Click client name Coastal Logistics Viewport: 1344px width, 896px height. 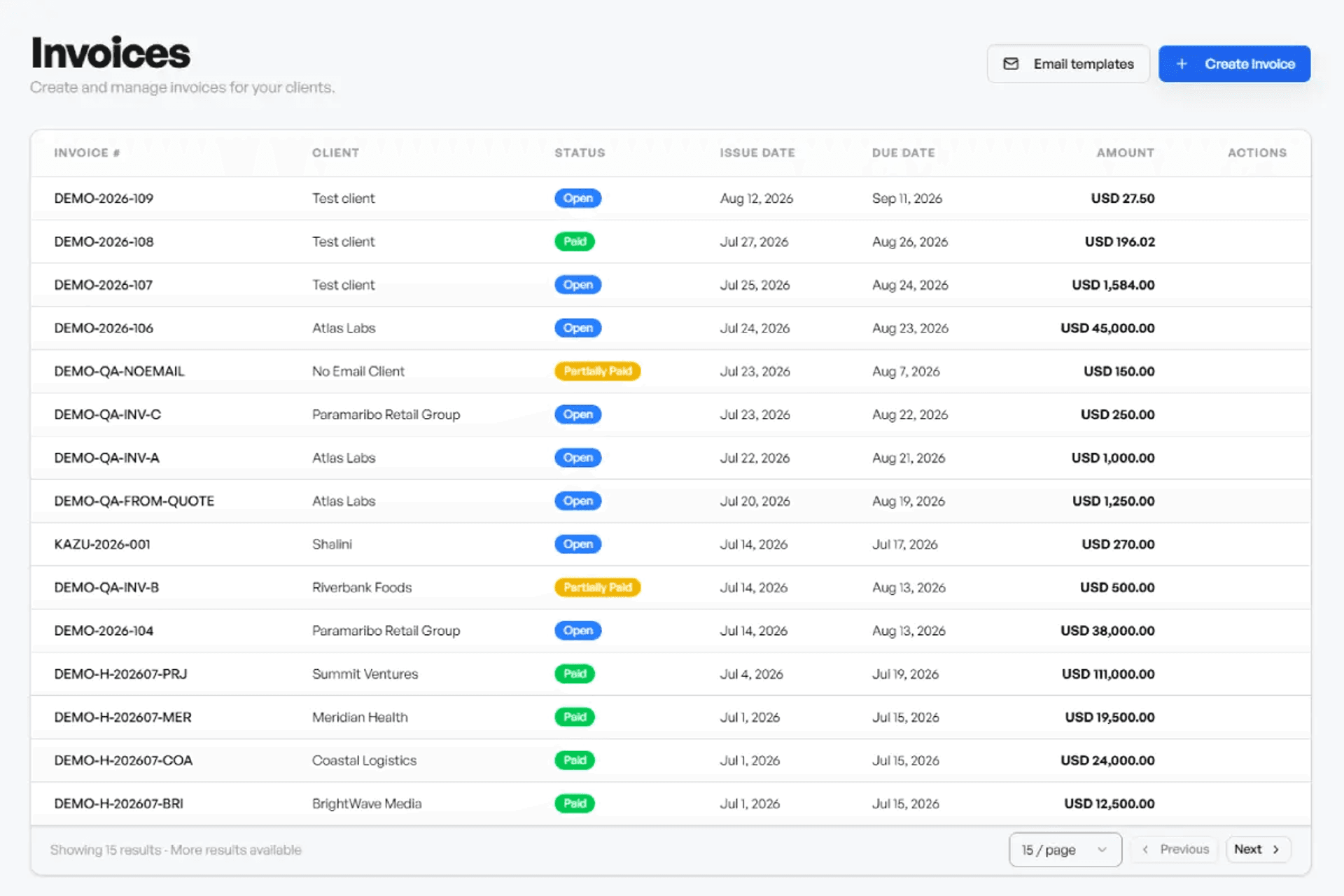coord(364,760)
